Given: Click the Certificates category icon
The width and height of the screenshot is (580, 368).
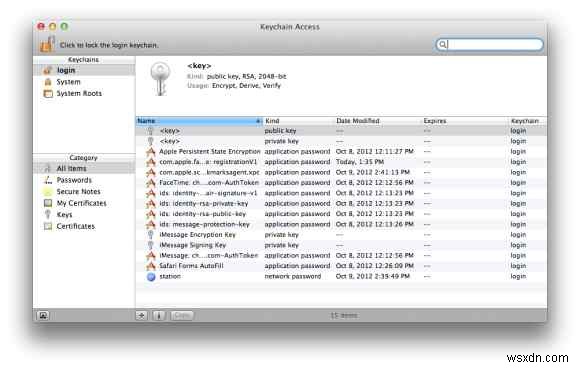Looking at the screenshot, I should 48,226.
